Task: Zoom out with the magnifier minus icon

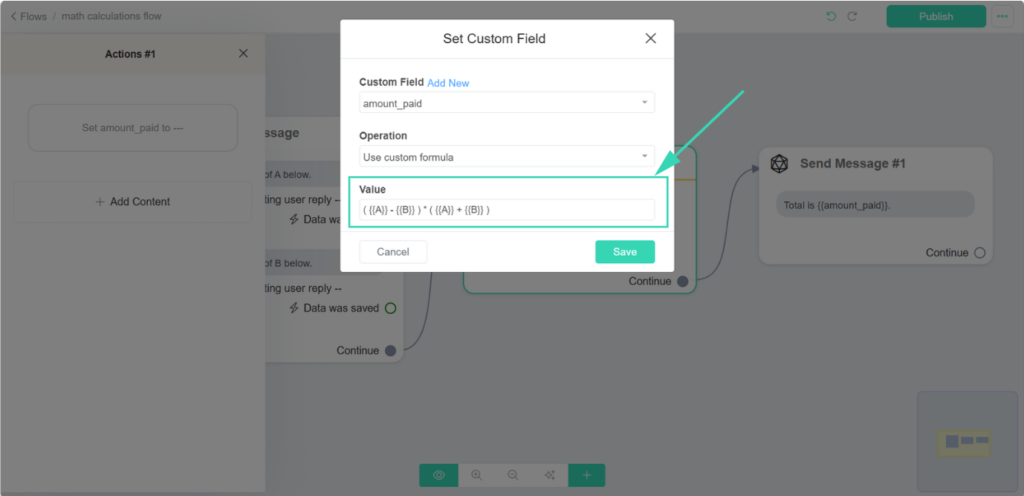Action: (x=513, y=475)
